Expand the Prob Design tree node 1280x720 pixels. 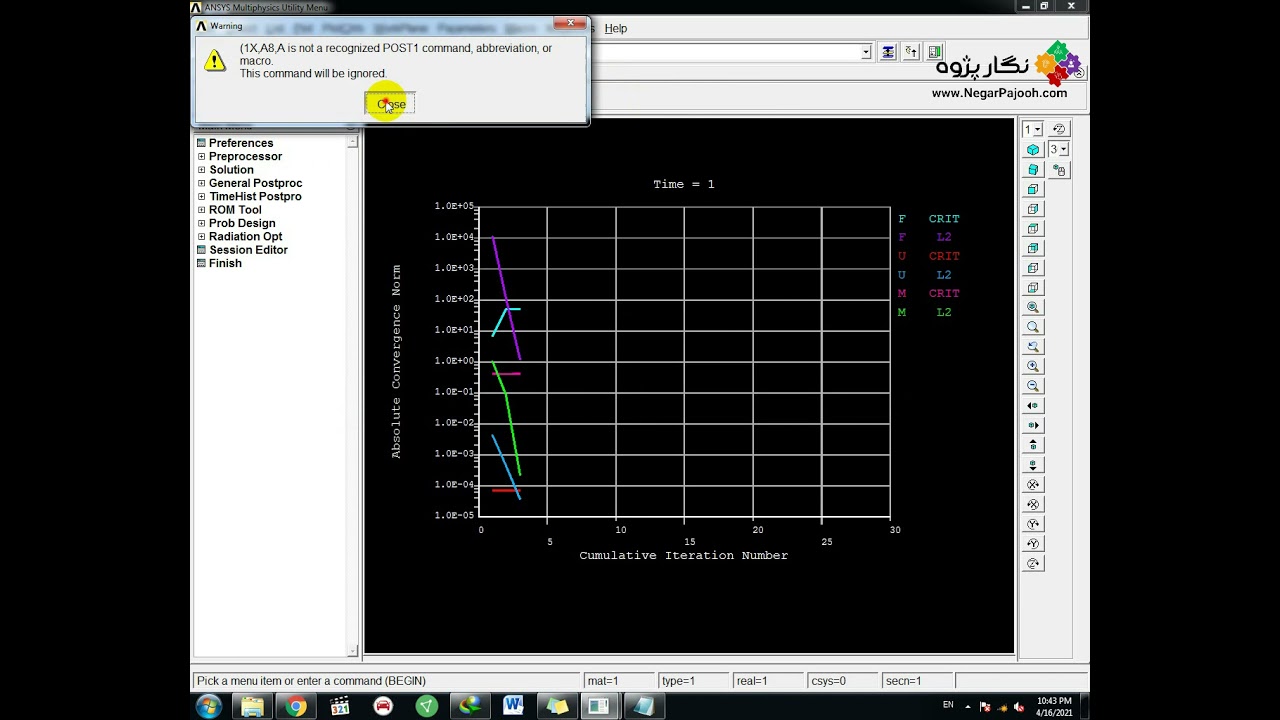[x=201, y=223]
